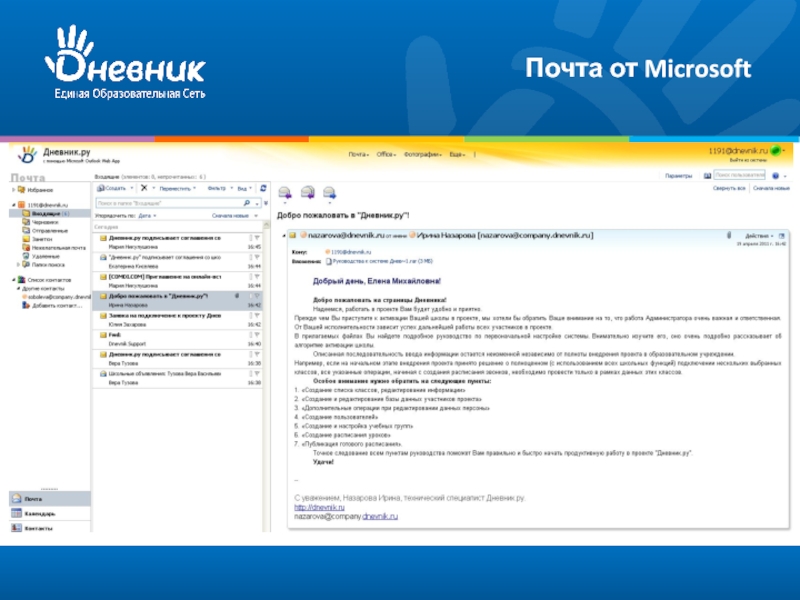Open message in separate window icon

coord(782,236)
